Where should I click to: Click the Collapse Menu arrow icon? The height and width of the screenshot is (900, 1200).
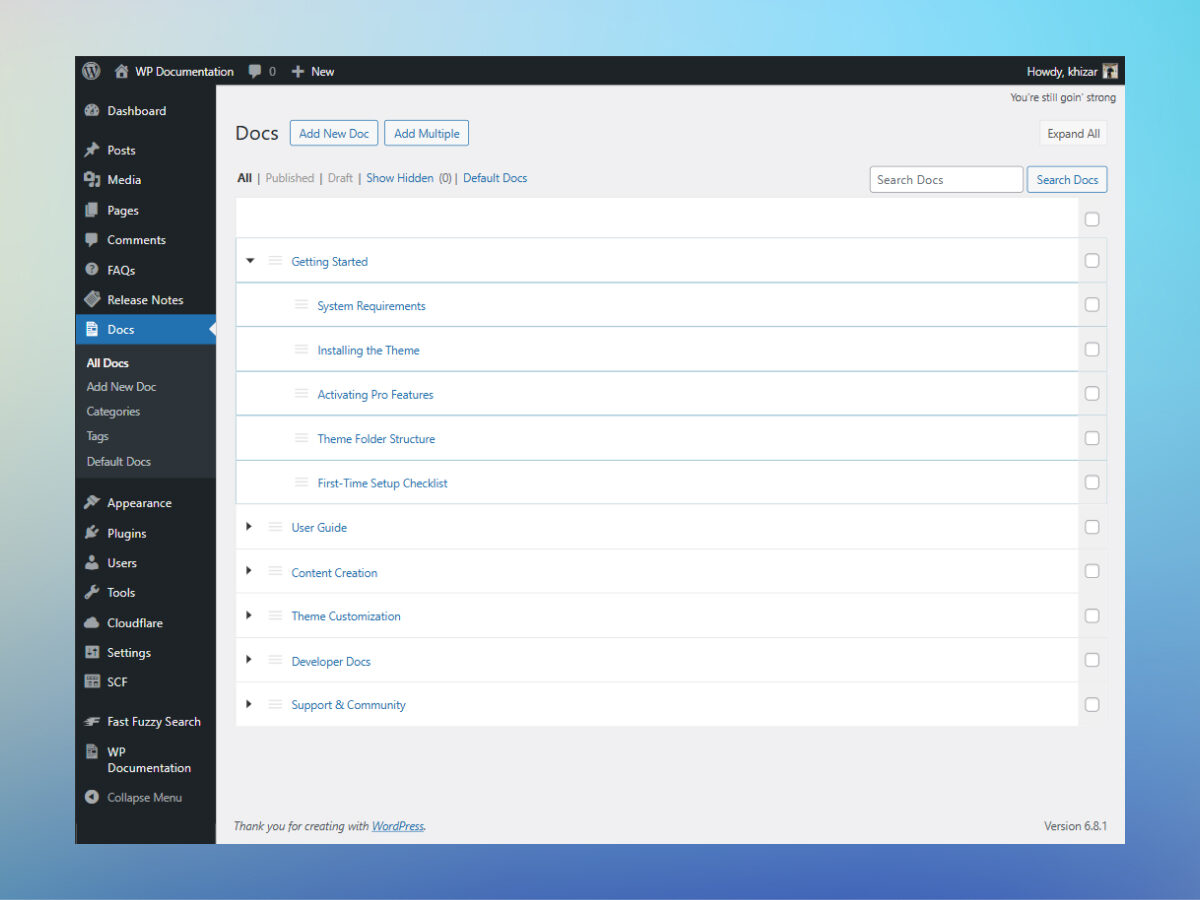[x=92, y=798]
